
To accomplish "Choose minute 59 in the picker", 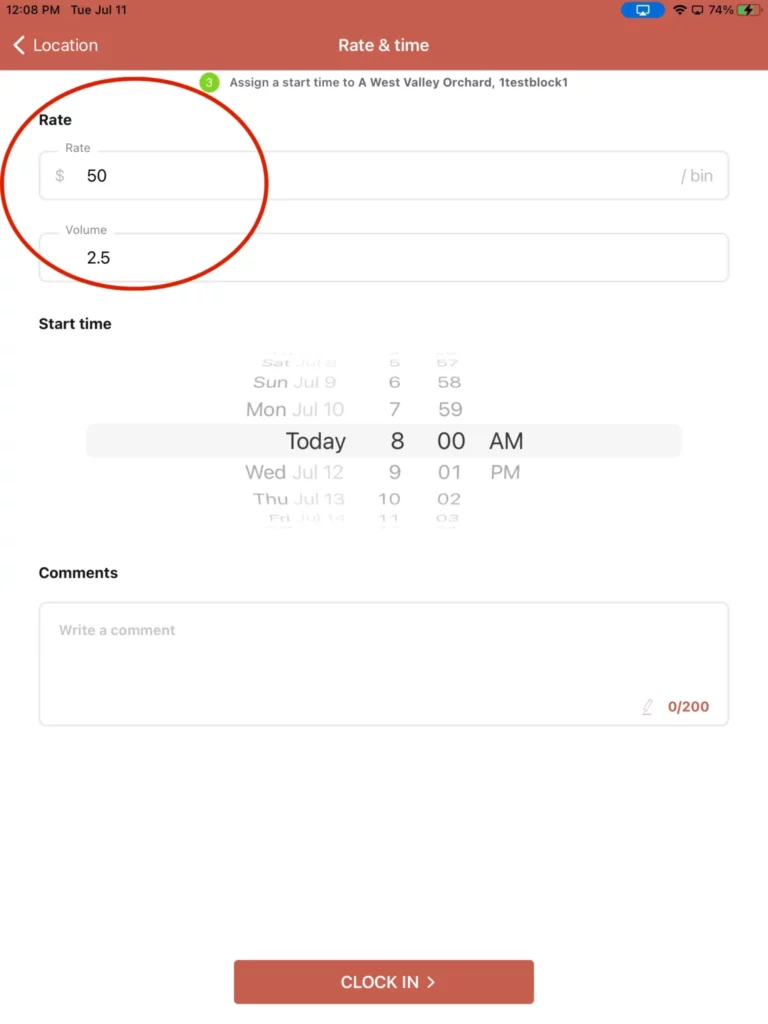I will pyautogui.click(x=450, y=409).
